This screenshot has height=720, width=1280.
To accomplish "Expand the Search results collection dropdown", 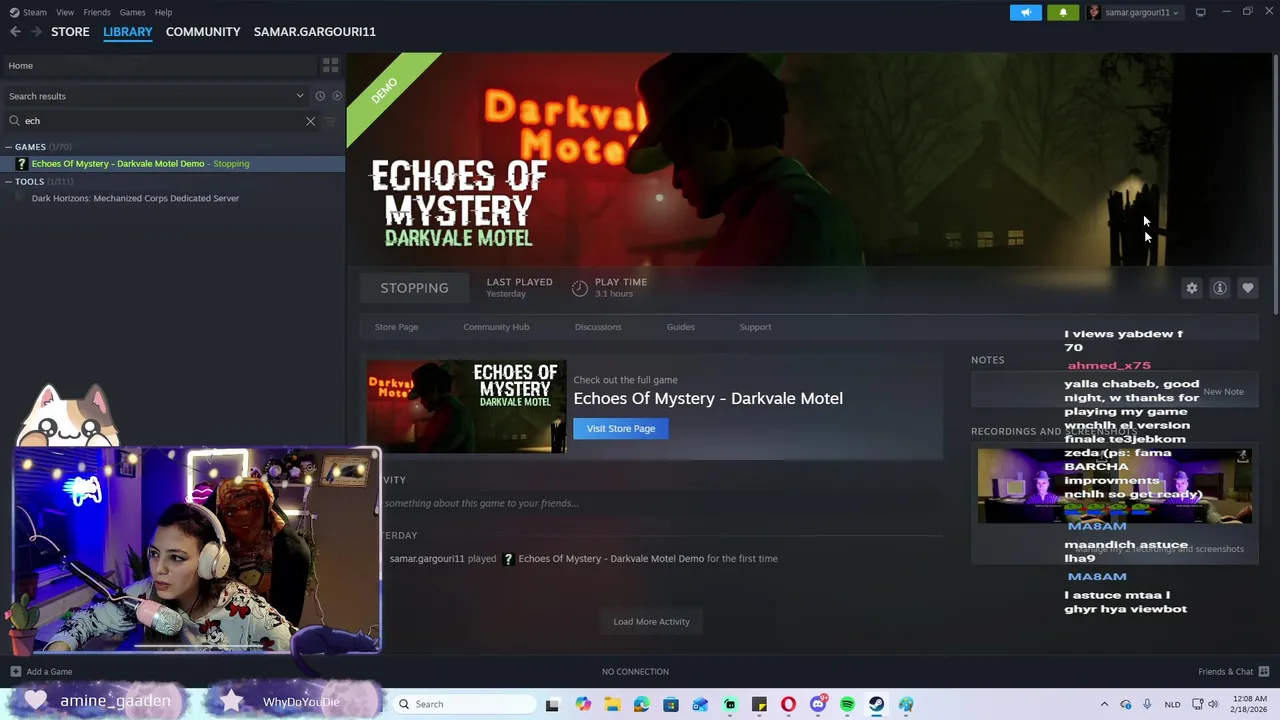I will 155,96.
